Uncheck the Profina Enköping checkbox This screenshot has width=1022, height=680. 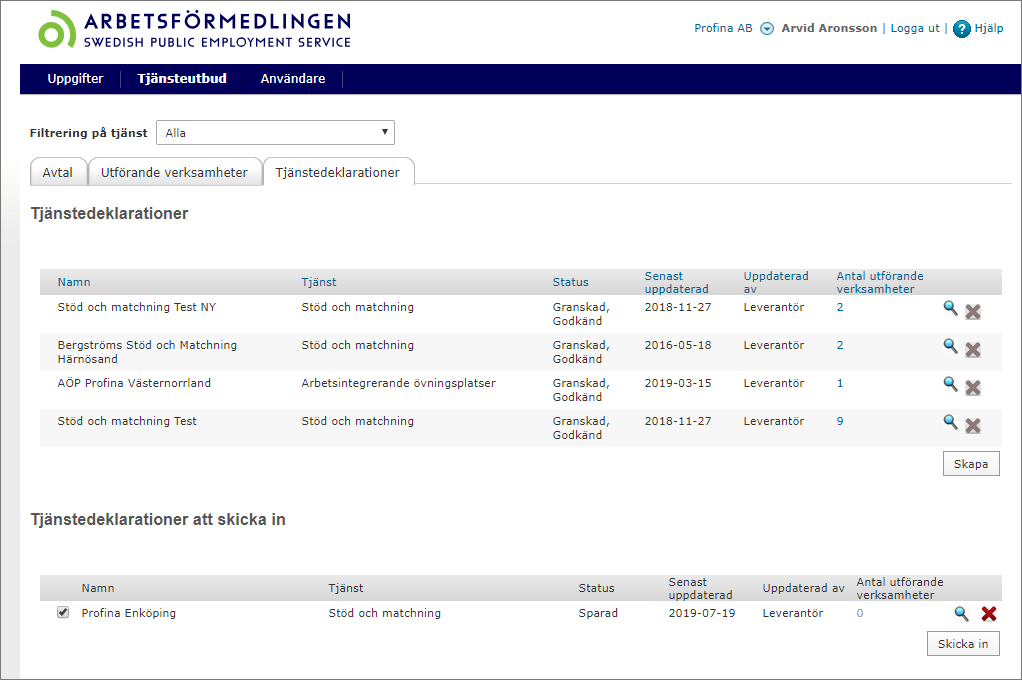63,613
